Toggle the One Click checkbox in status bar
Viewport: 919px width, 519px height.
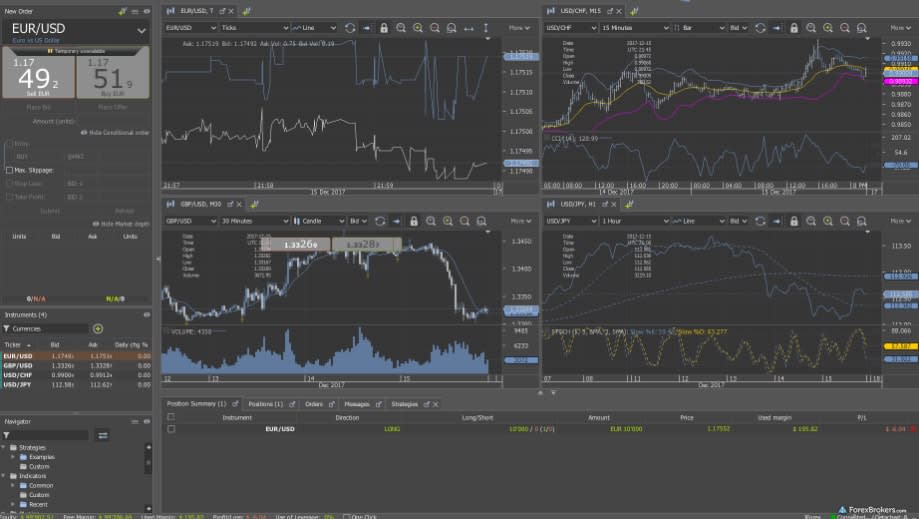[x=345, y=516]
